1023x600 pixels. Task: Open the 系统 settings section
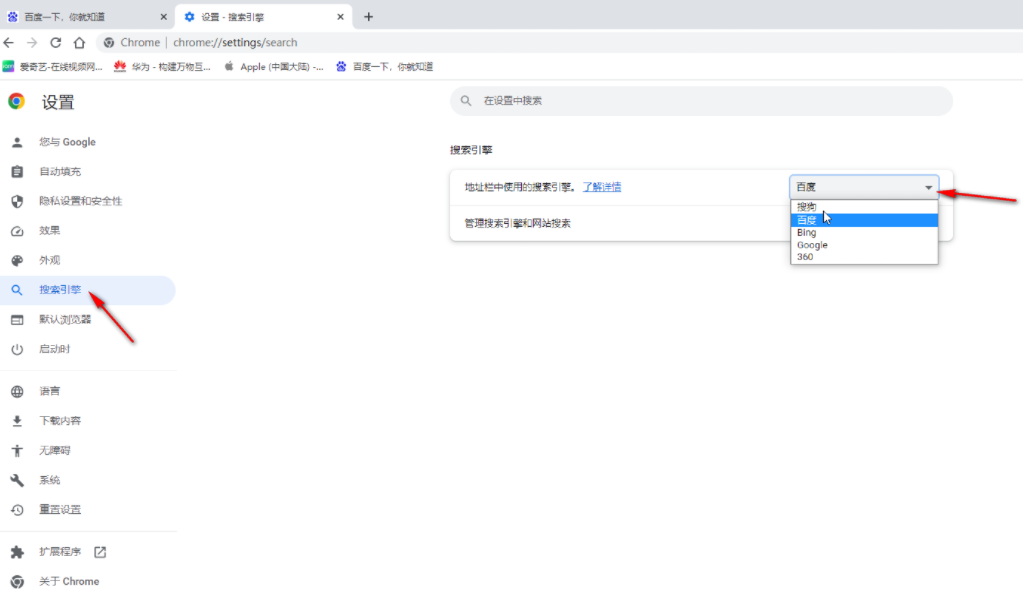pyautogui.click(x=47, y=479)
